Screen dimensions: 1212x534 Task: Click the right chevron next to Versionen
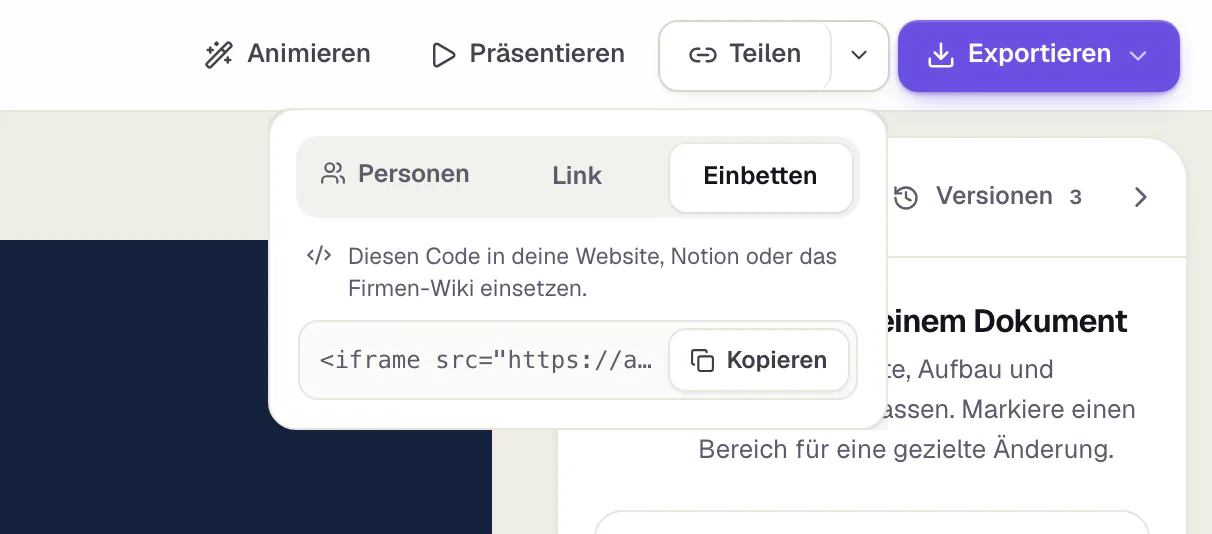pos(1141,197)
